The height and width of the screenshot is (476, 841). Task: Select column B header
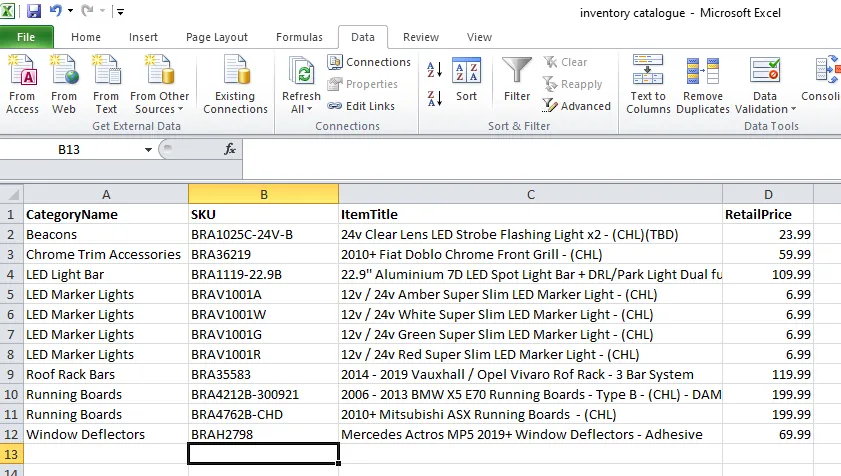264,194
